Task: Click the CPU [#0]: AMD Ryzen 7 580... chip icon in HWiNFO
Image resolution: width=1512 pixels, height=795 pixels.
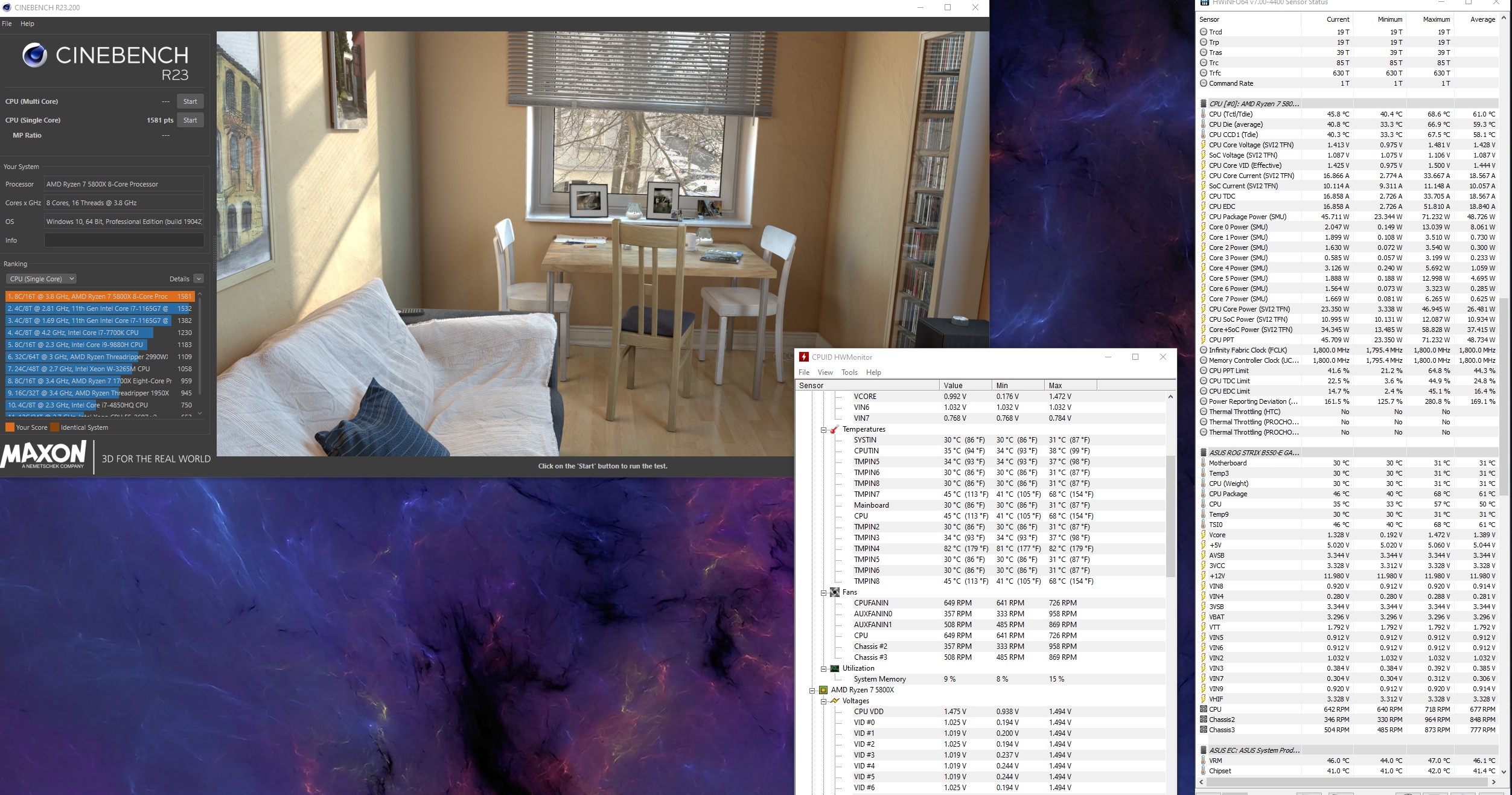Action: (1204, 104)
